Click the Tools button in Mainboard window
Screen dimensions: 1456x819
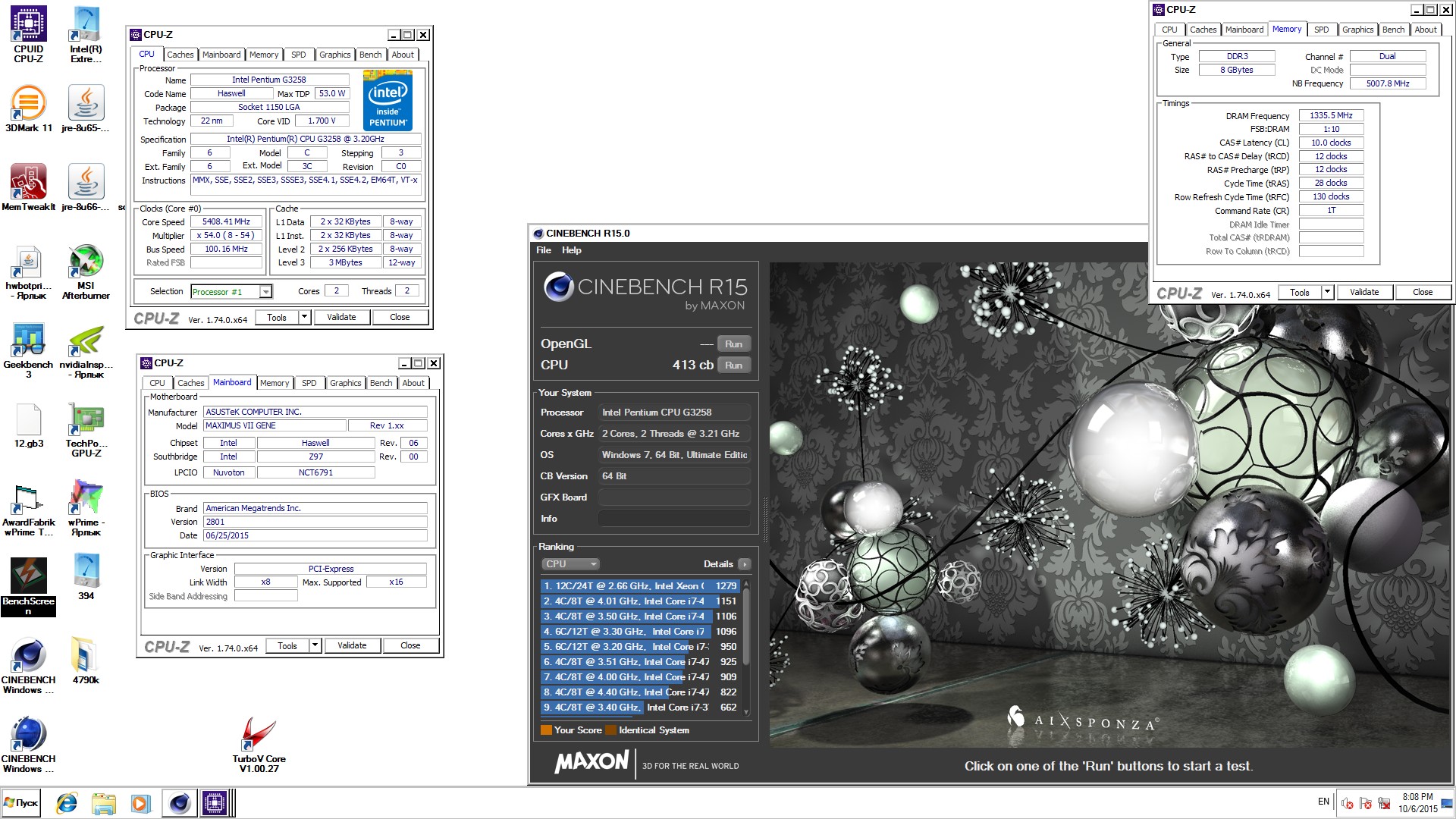(x=287, y=646)
